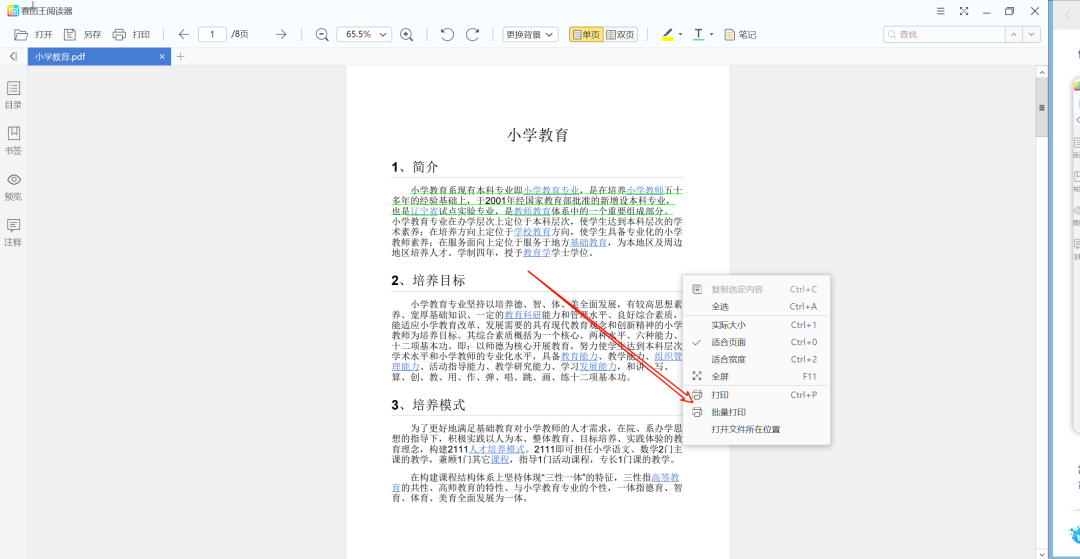This screenshot has height=559, width=1080.
Task: Choose 全选 in context menu
Action: (756, 306)
